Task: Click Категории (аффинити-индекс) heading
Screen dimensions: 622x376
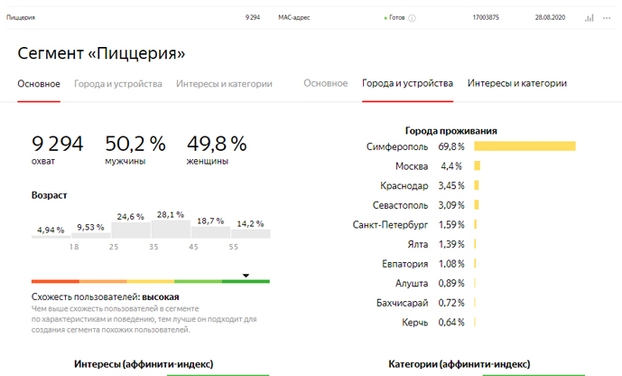Action: pos(459,364)
